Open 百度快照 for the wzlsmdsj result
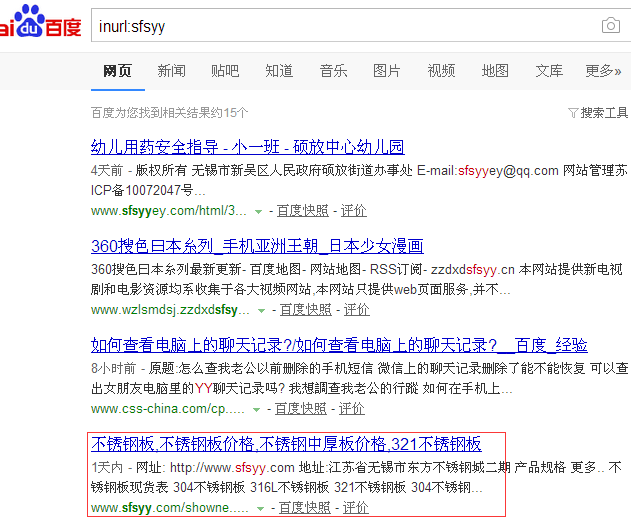 coord(306,310)
